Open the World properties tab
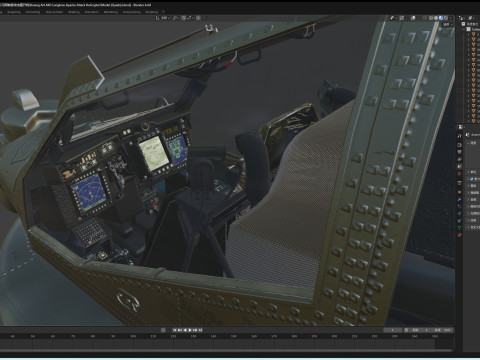 [459, 174]
